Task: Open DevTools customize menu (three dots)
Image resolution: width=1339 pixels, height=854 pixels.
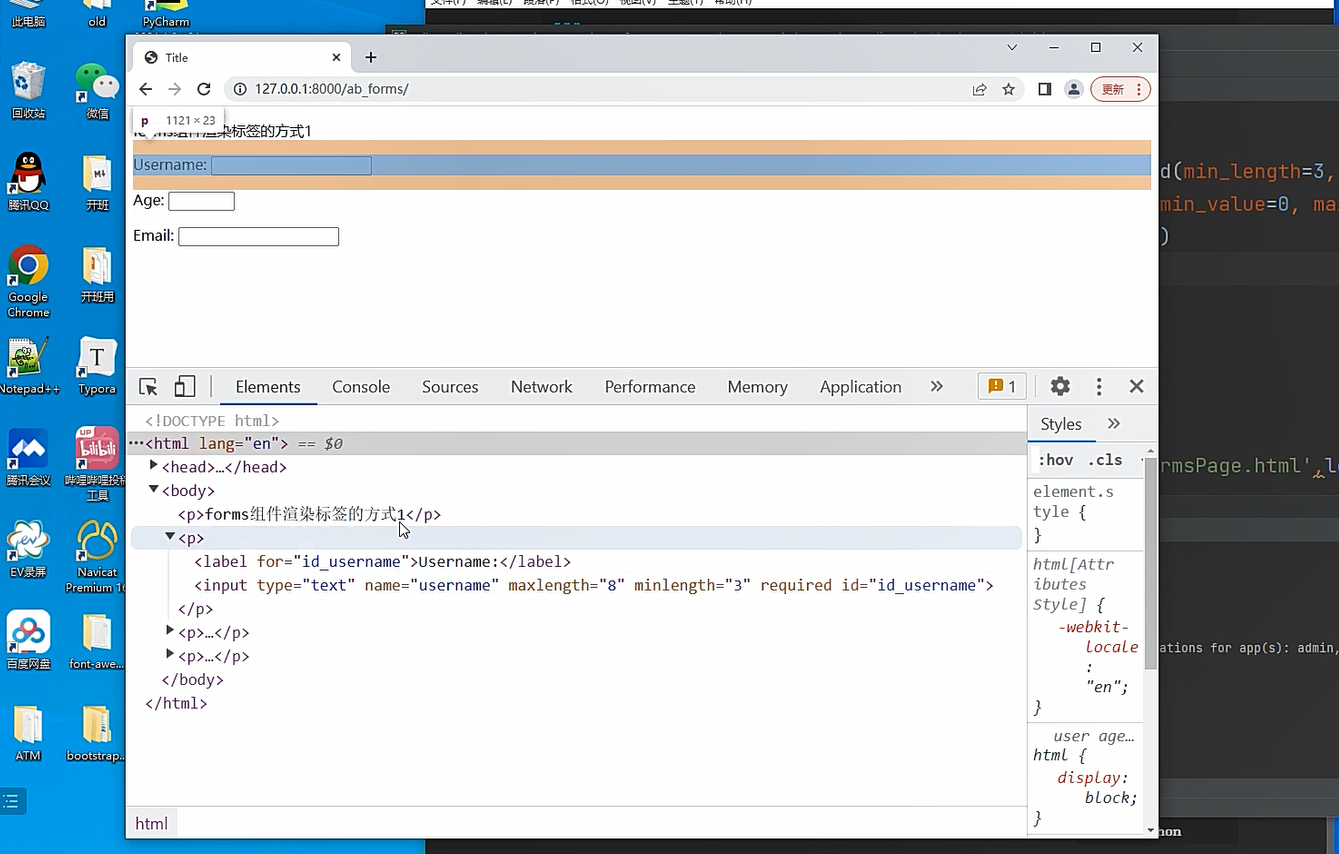Action: click(1099, 387)
